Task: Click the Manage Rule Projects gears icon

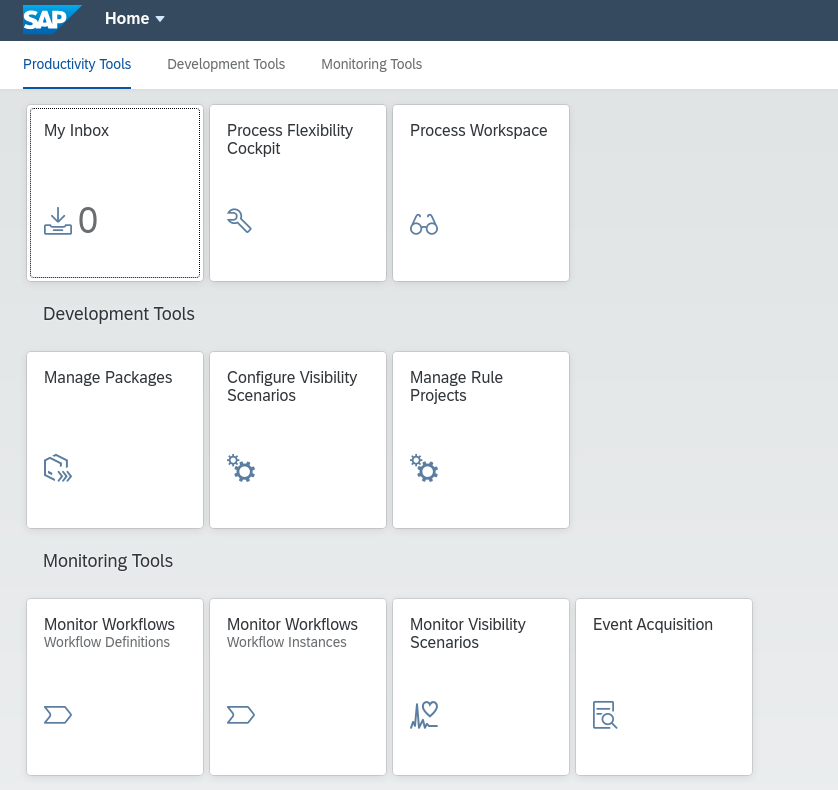Action: (424, 468)
